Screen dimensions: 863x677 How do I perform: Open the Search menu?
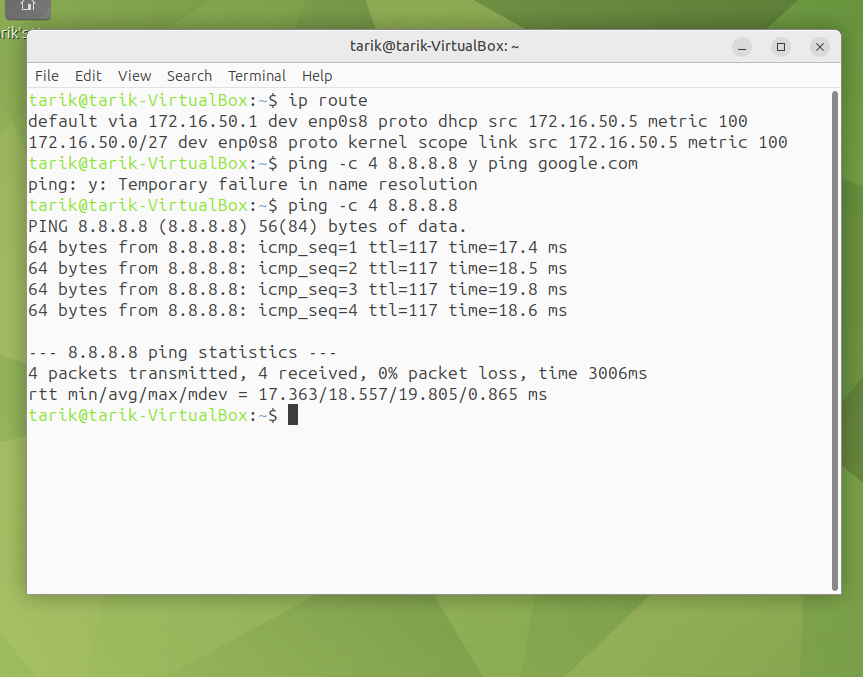pyautogui.click(x=189, y=75)
